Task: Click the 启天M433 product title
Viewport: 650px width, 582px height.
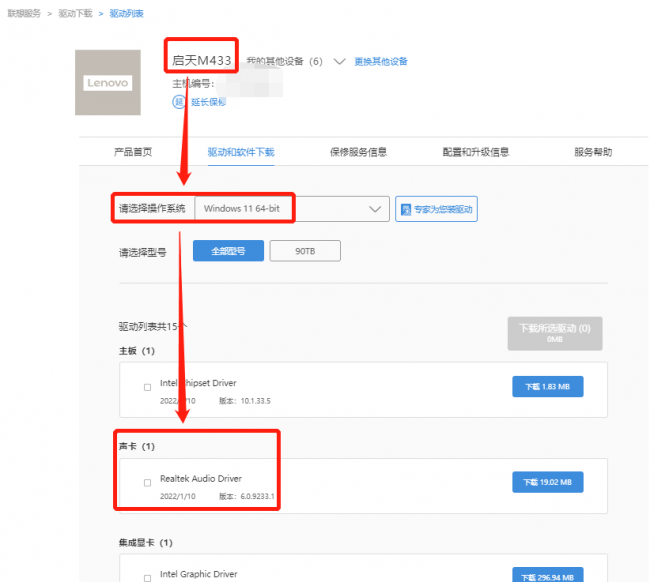Action: click(x=201, y=61)
